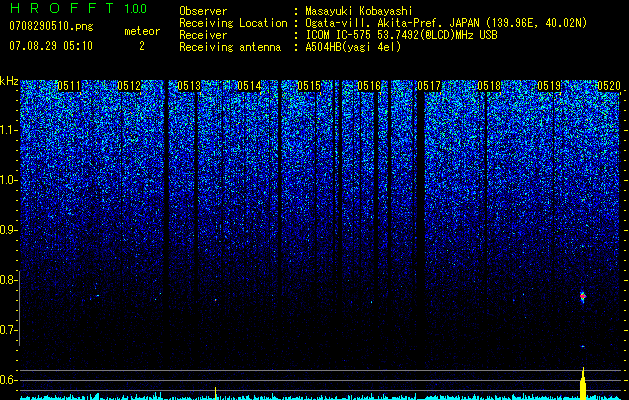Select the filename 0708290510.png
The height and width of the screenshot is (400, 629).
(x=51, y=27)
